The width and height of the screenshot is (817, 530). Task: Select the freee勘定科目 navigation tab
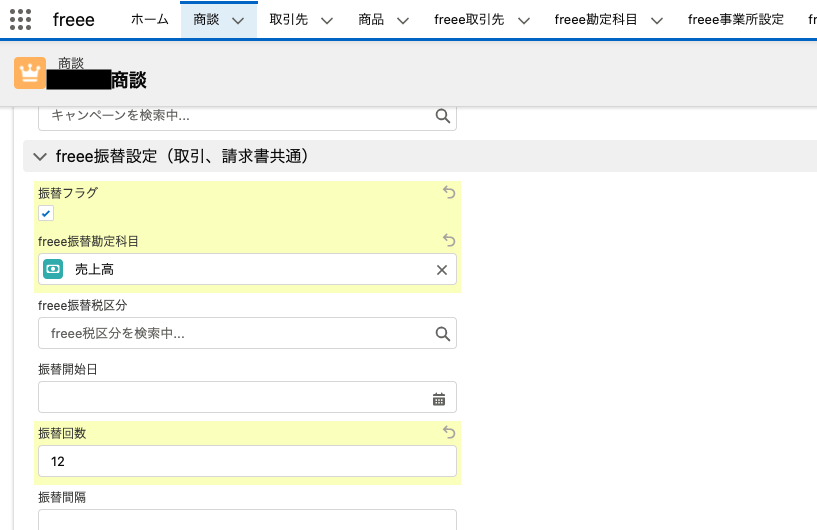click(x=596, y=19)
